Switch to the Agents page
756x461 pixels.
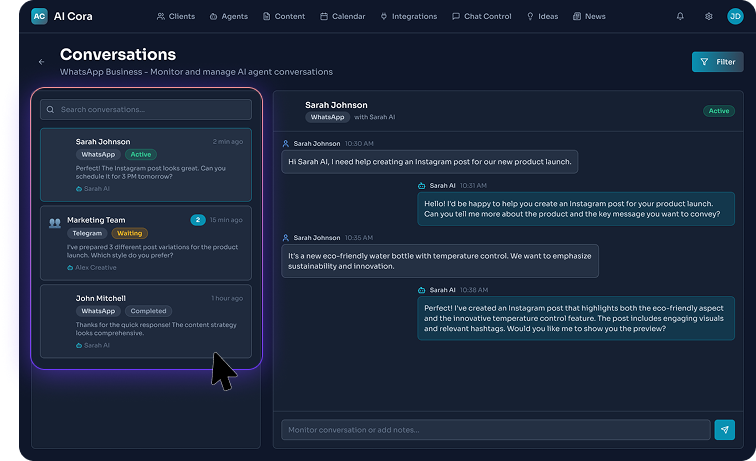pos(228,16)
